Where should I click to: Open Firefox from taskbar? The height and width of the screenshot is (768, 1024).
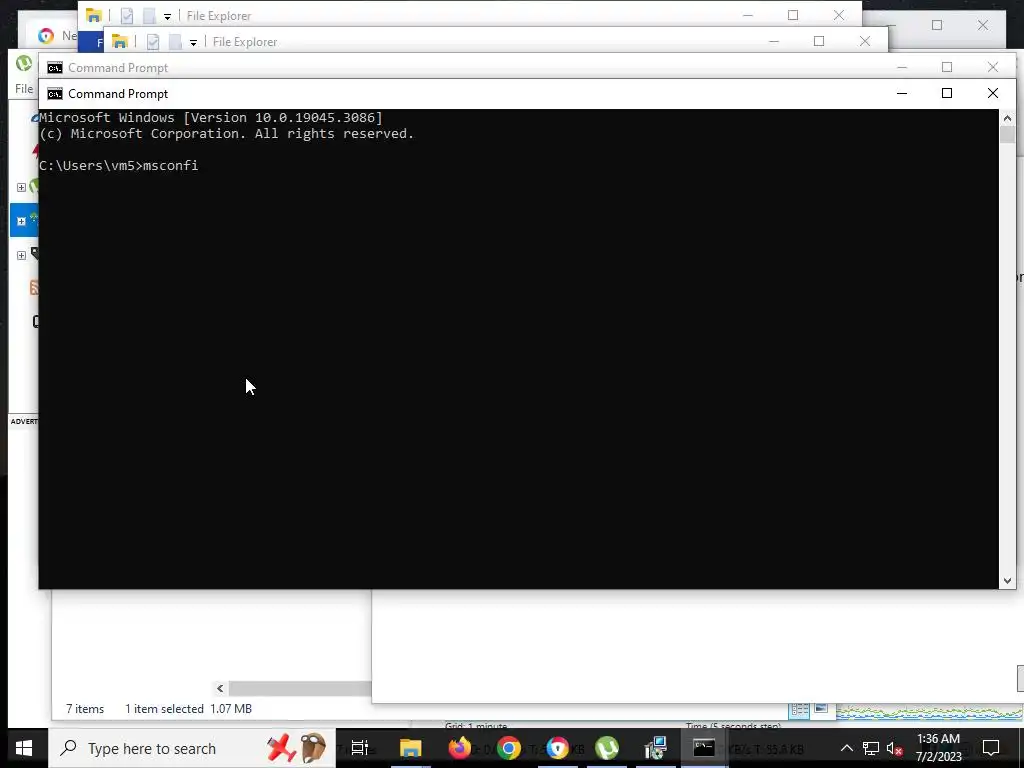(x=460, y=748)
